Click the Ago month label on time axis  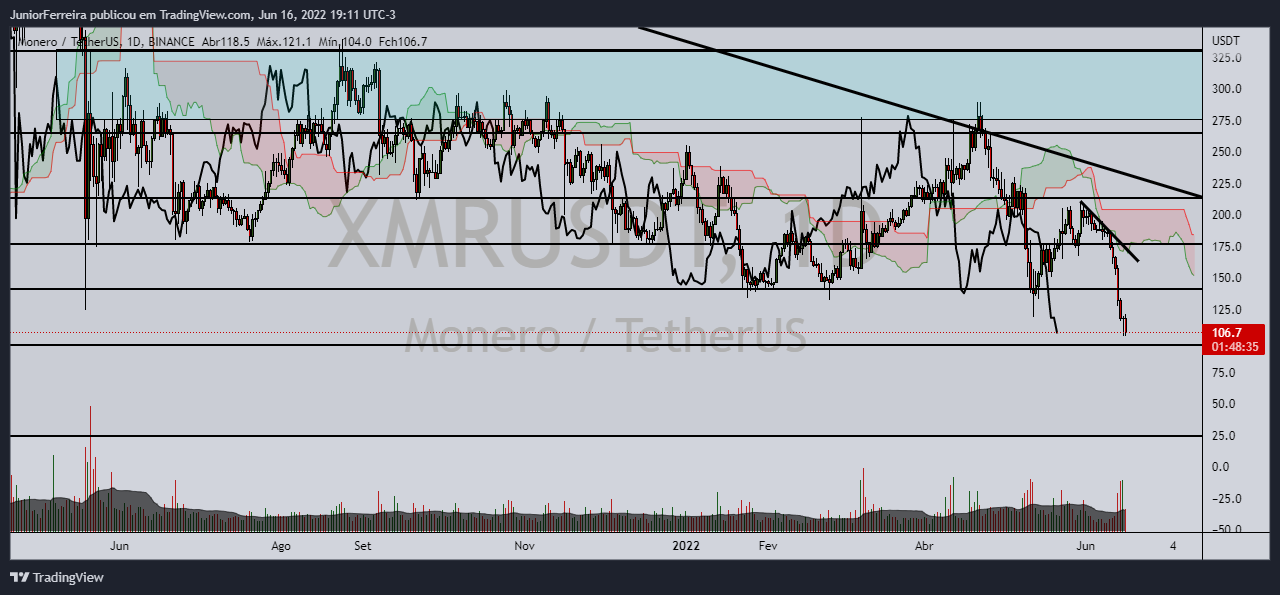(281, 546)
